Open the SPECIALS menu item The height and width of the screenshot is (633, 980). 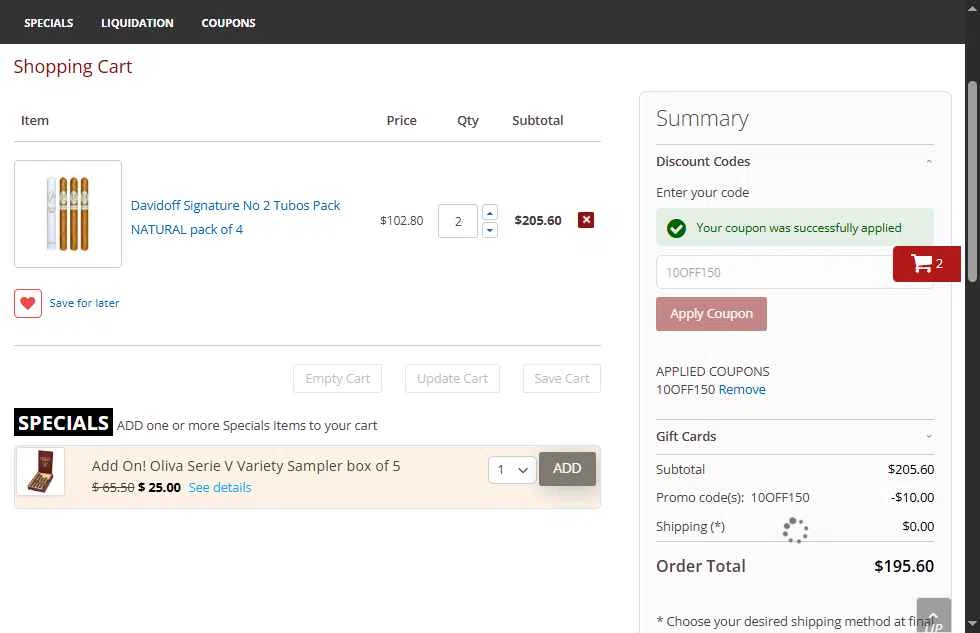coord(49,23)
